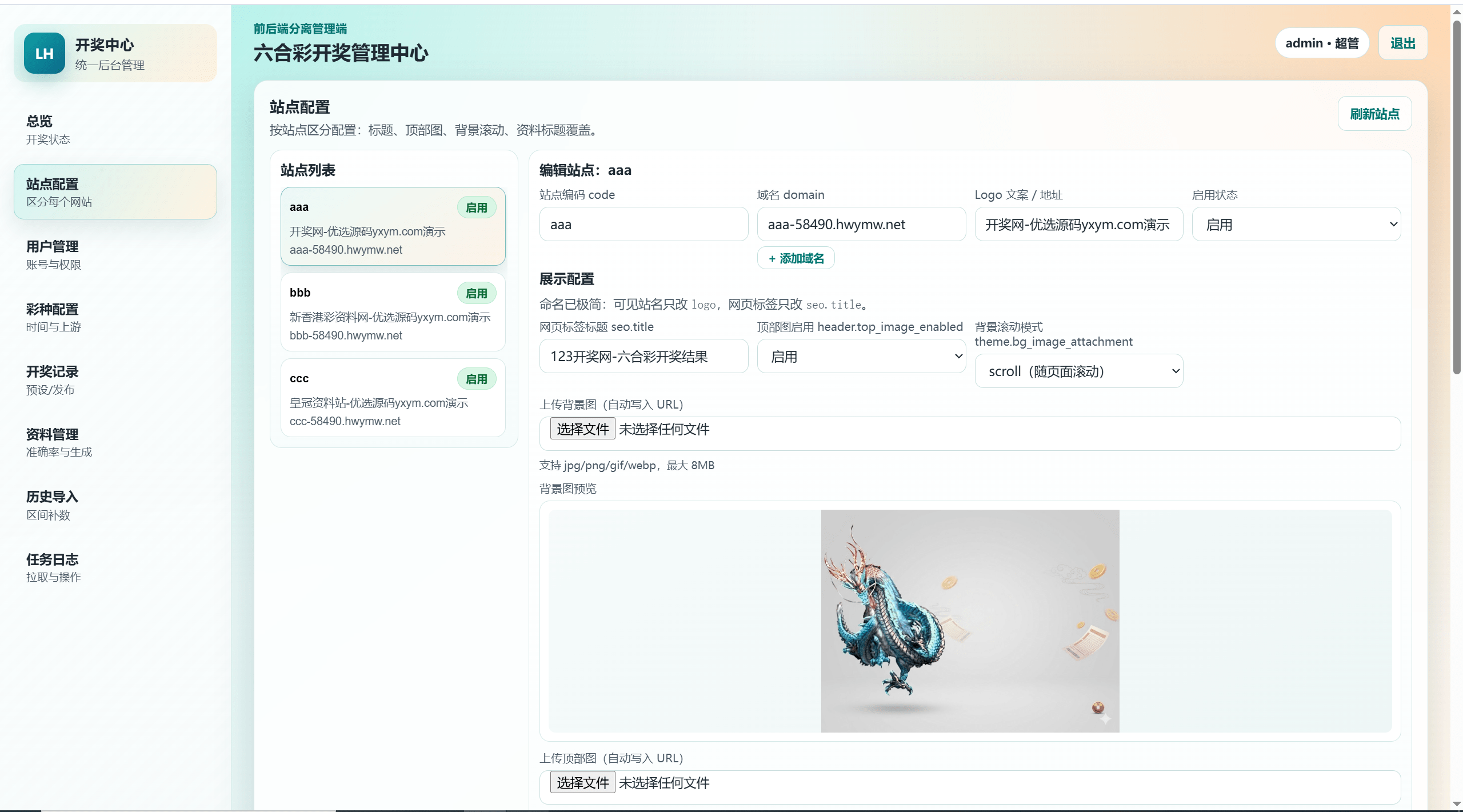Viewport: 1463px width, 812px height.
Task: Click 选择文件 for background image upload
Action: pos(582,429)
